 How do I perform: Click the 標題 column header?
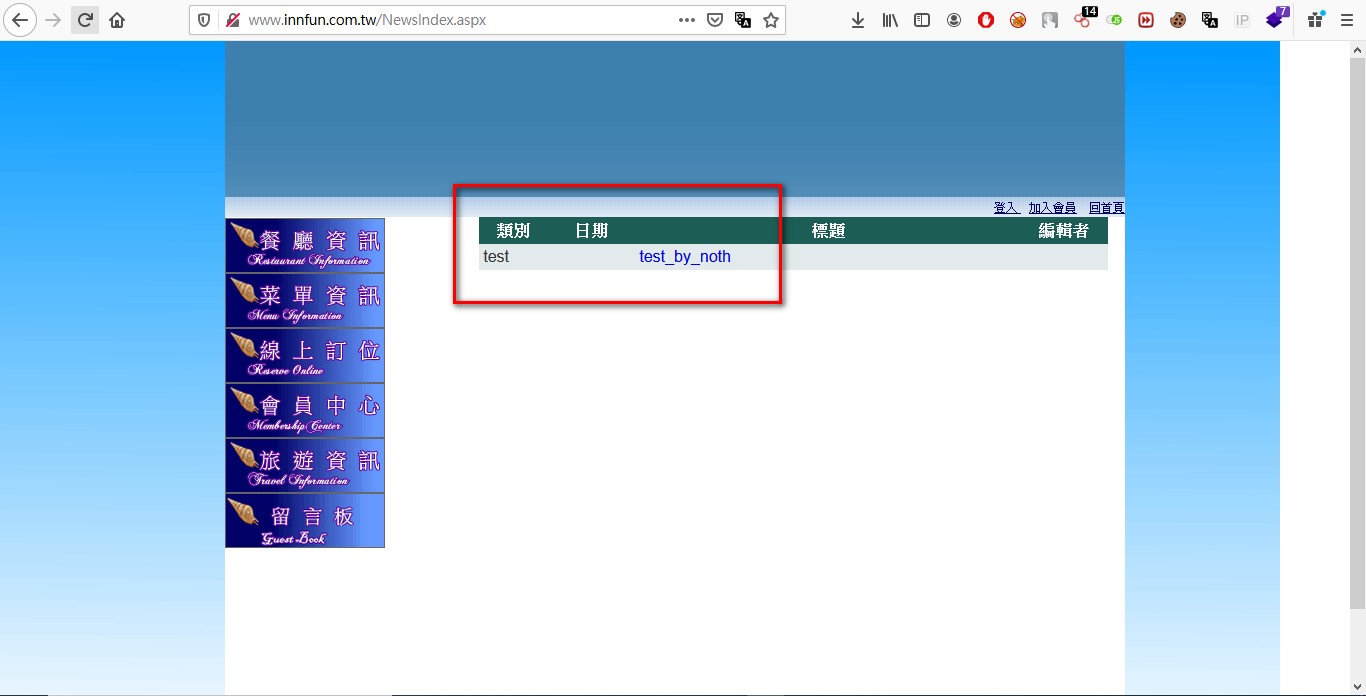click(829, 231)
